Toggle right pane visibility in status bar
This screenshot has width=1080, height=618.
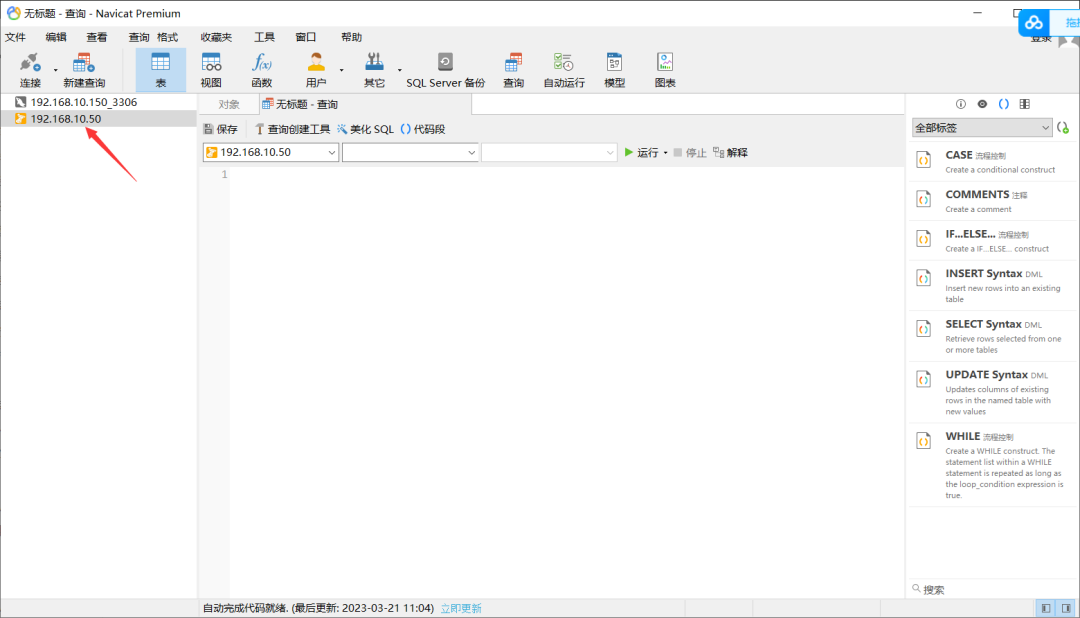point(1066,608)
